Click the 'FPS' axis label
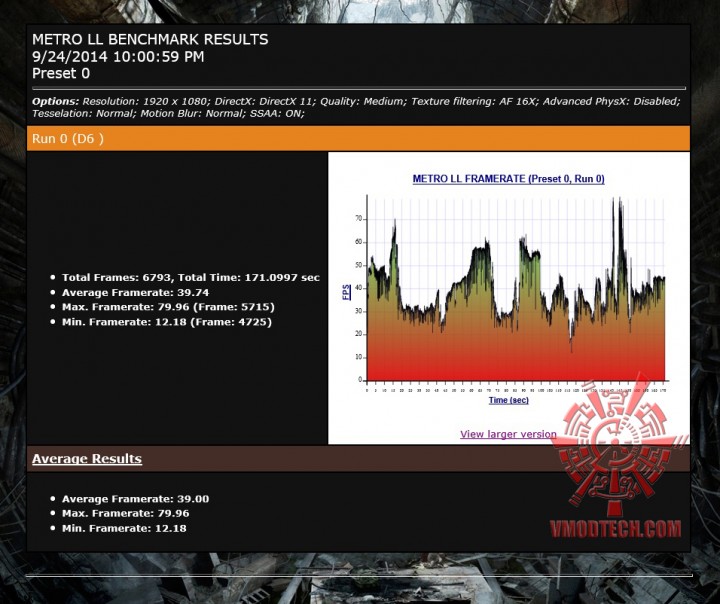This screenshot has height=604, width=720. [x=347, y=292]
